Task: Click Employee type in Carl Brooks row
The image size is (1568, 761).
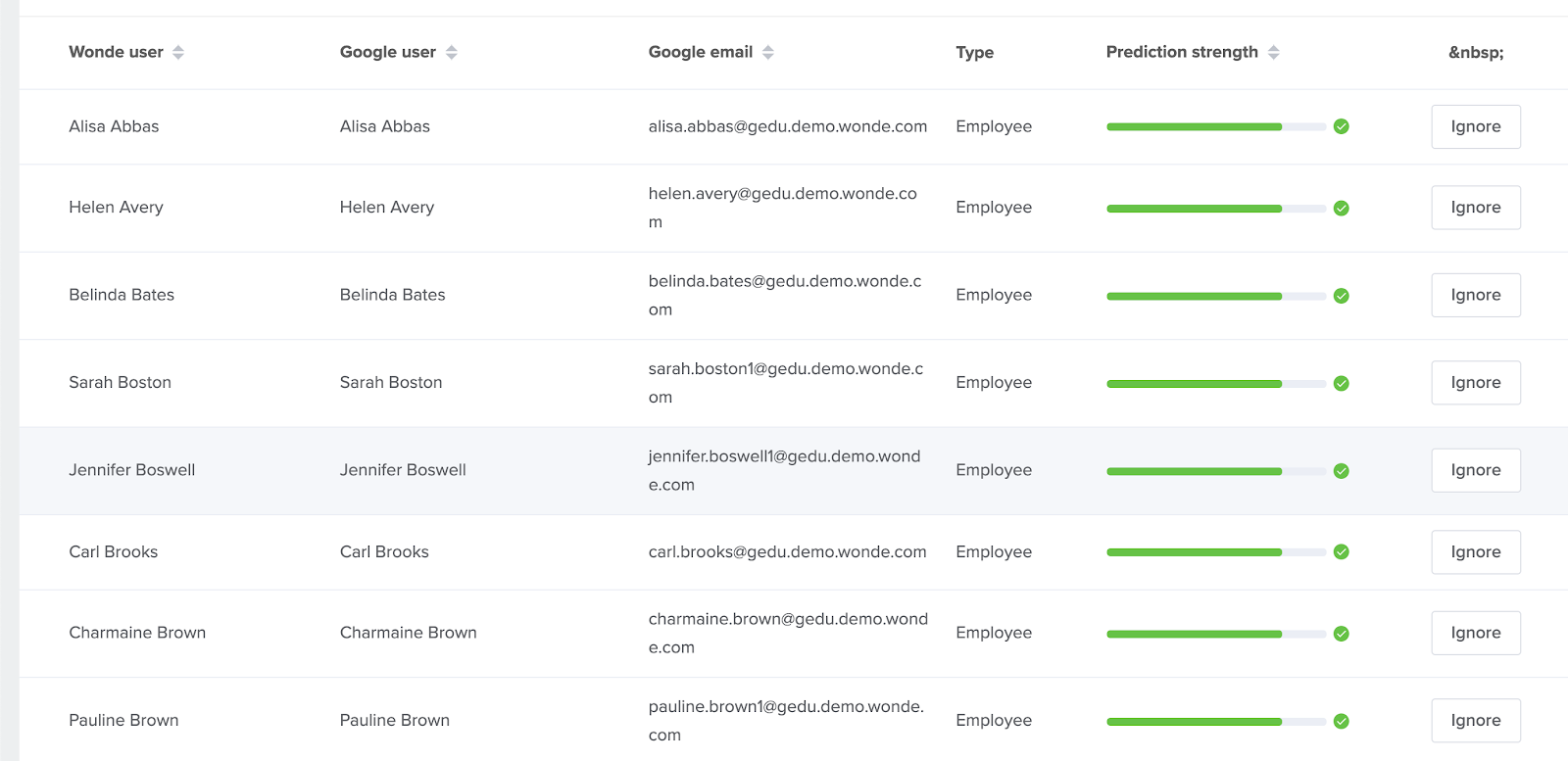Action: 994,551
